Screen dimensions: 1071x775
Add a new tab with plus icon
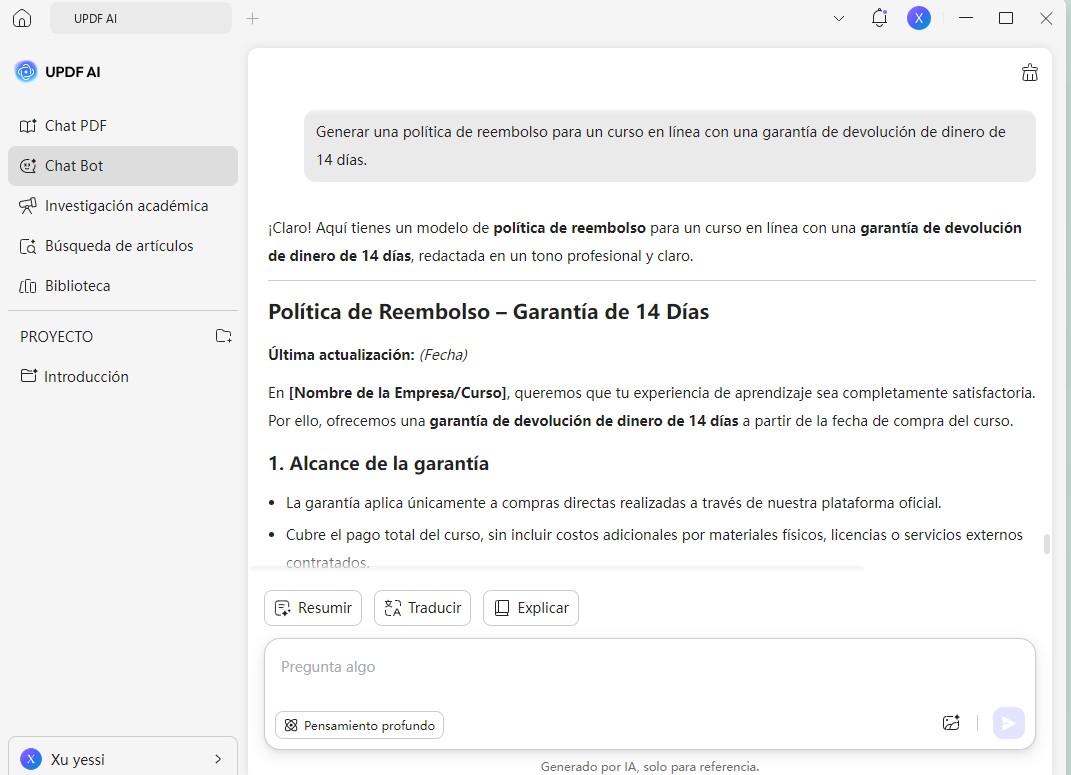click(x=253, y=18)
